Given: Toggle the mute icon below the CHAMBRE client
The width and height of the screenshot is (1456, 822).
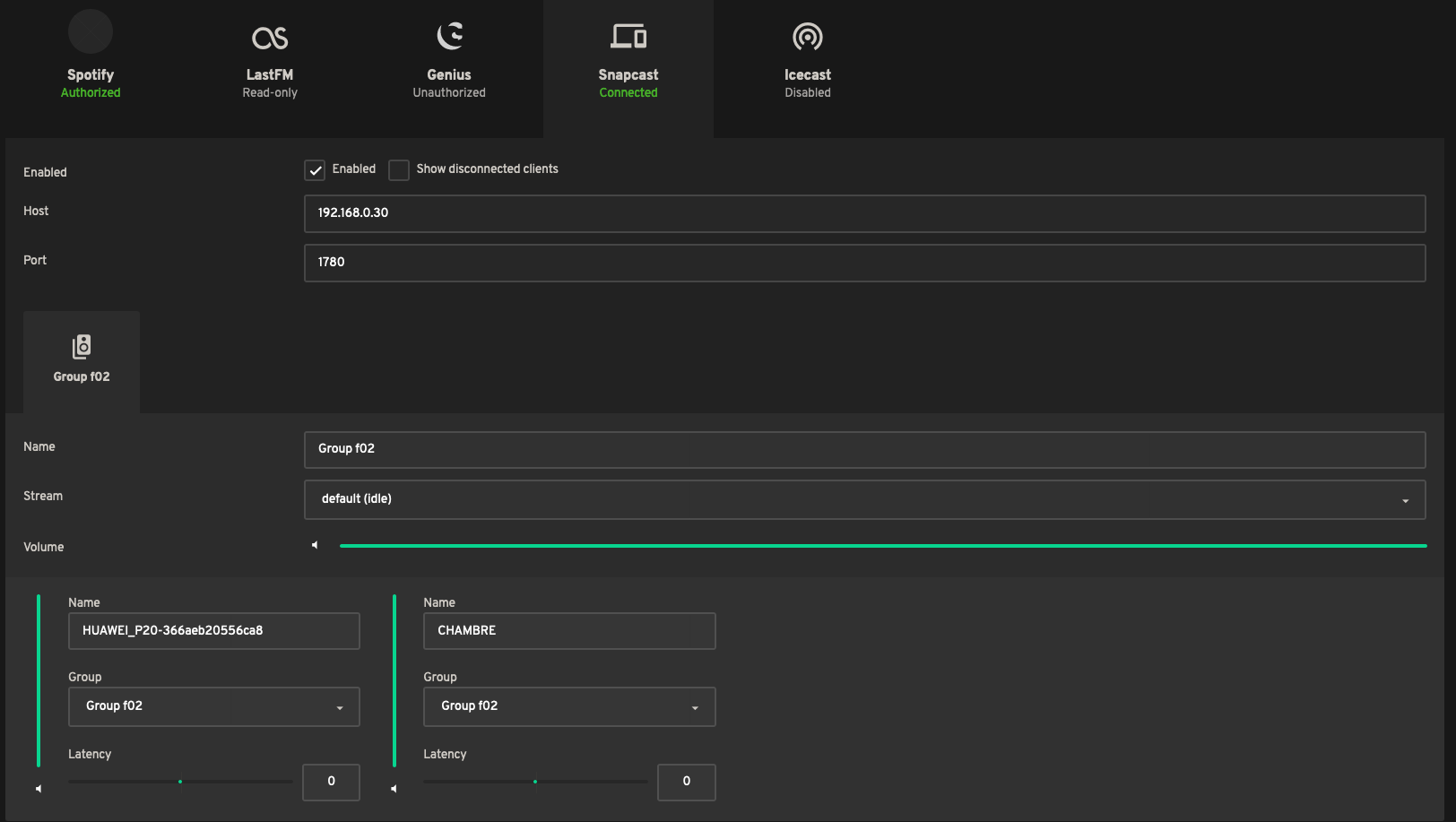Looking at the screenshot, I should (x=393, y=788).
